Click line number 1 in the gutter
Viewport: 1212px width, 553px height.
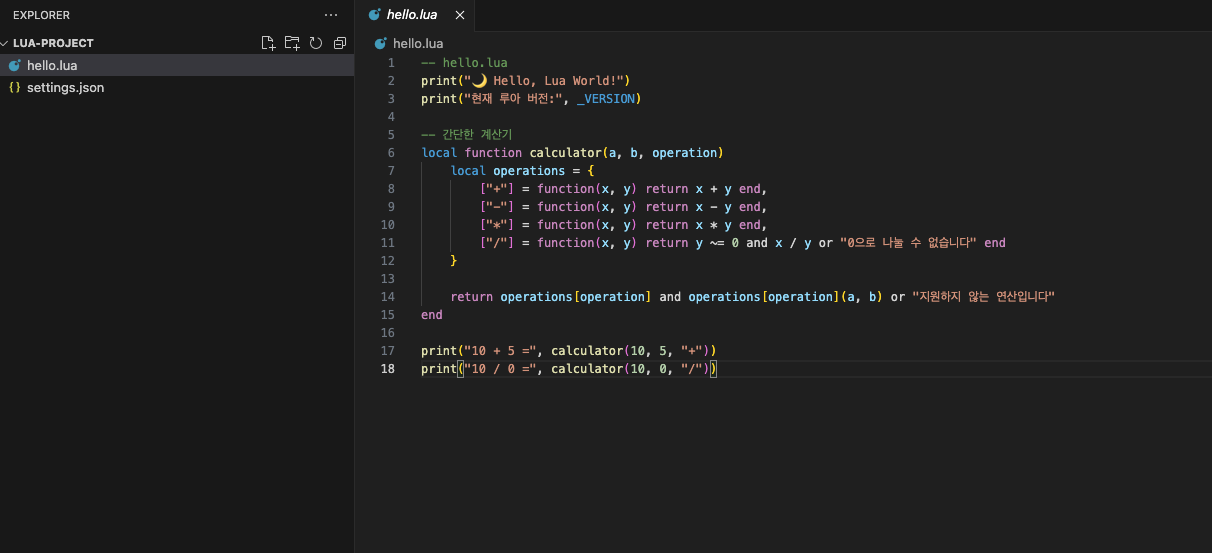coord(391,62)
